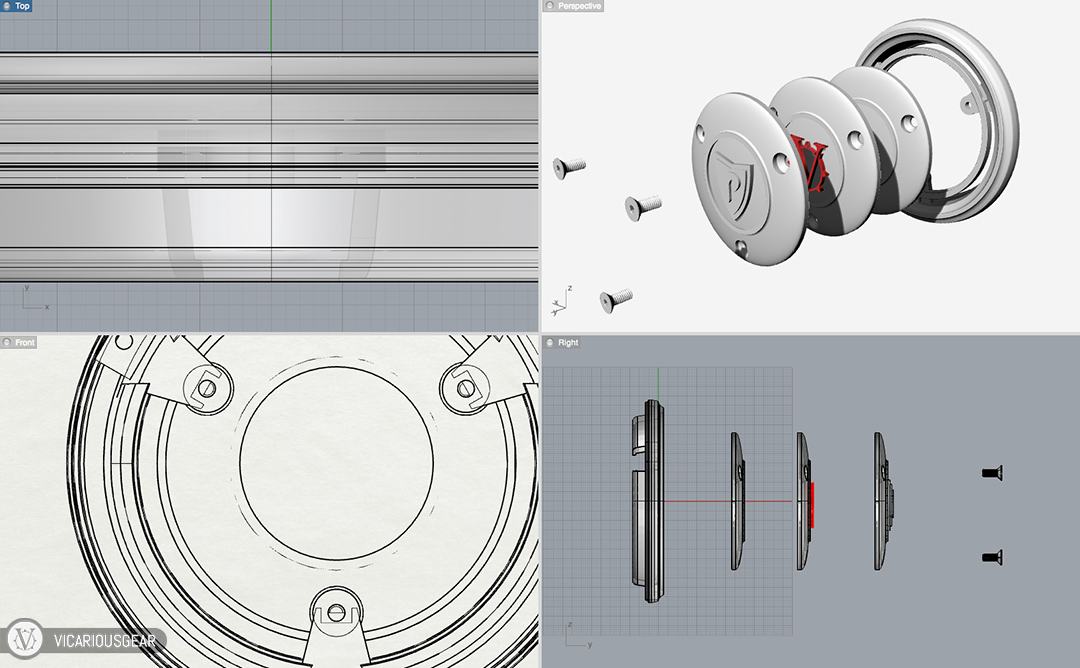Select the upper screw in the Right viewport
This screenshot has height=668, width=1080.
click(991, 472)
